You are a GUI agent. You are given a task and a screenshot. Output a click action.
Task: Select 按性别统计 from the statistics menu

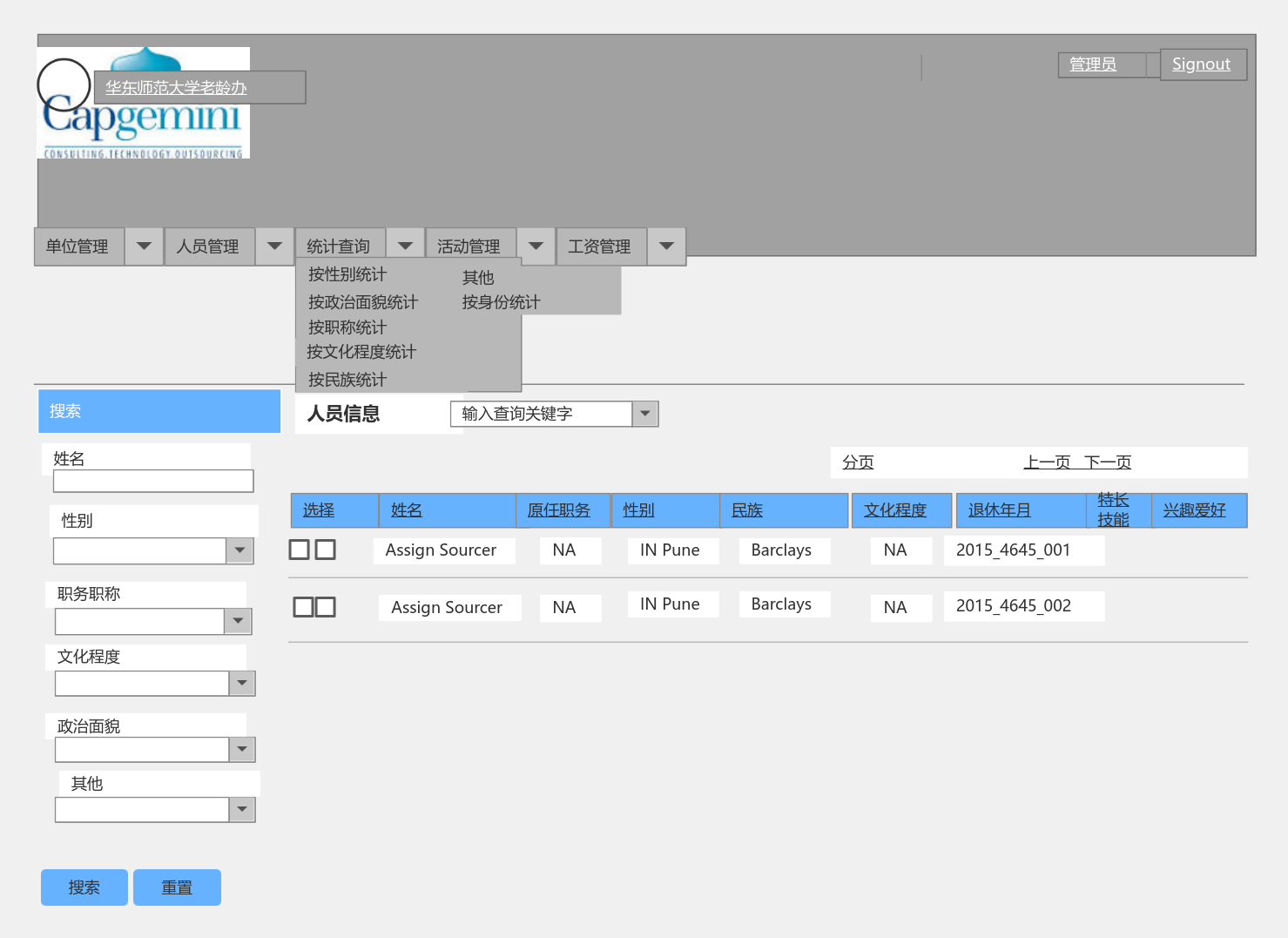[348, 273]
